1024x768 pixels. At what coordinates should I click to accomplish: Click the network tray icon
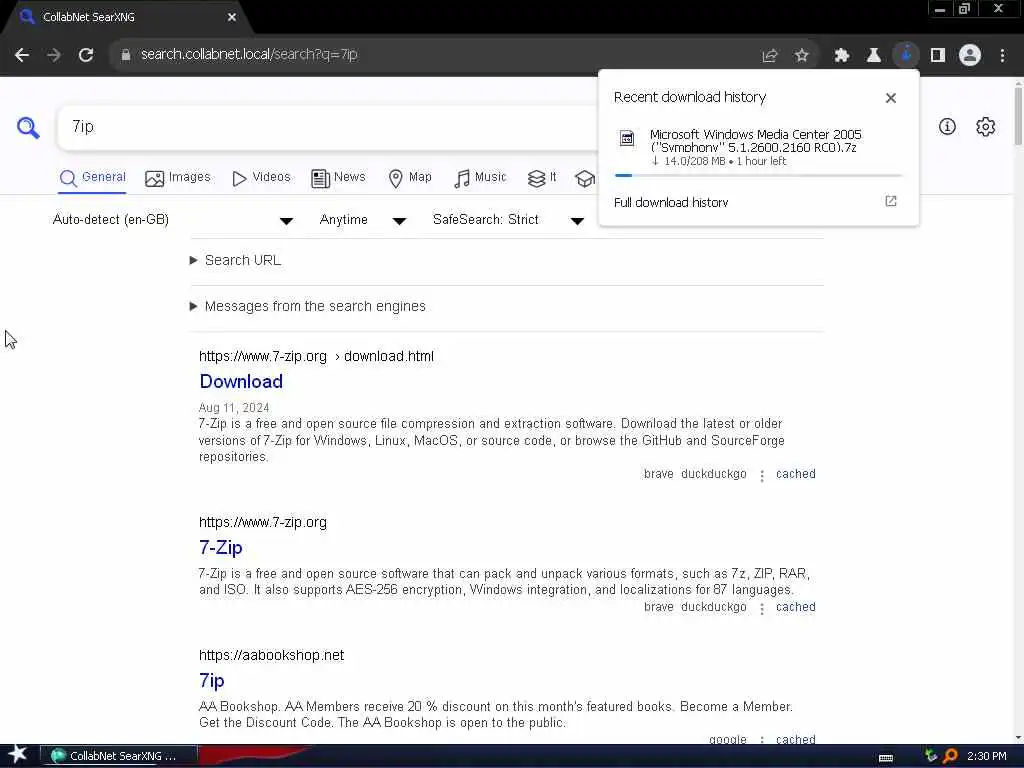coord(931,756)
